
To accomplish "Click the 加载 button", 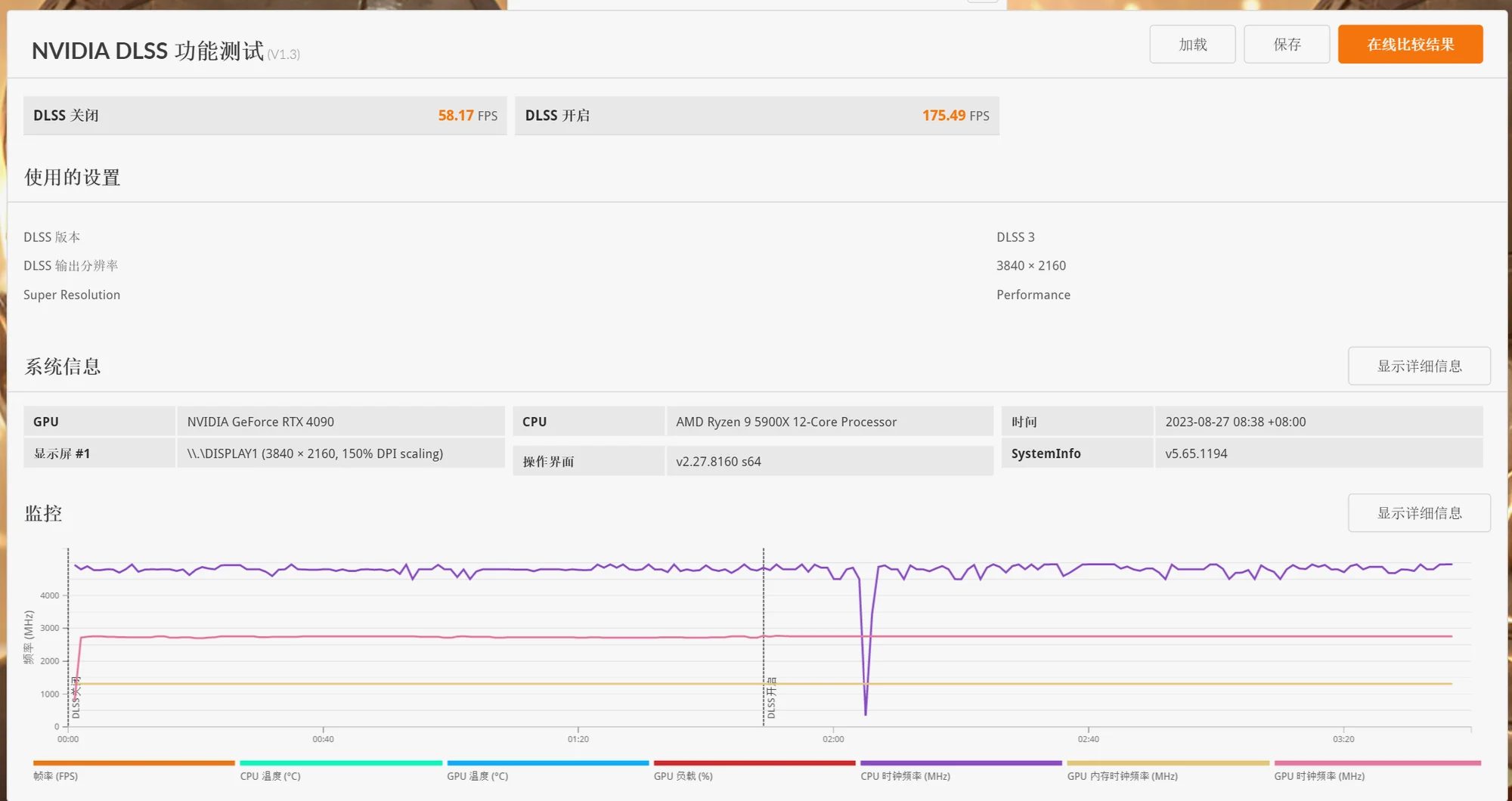I will [x=1192, y=45].
